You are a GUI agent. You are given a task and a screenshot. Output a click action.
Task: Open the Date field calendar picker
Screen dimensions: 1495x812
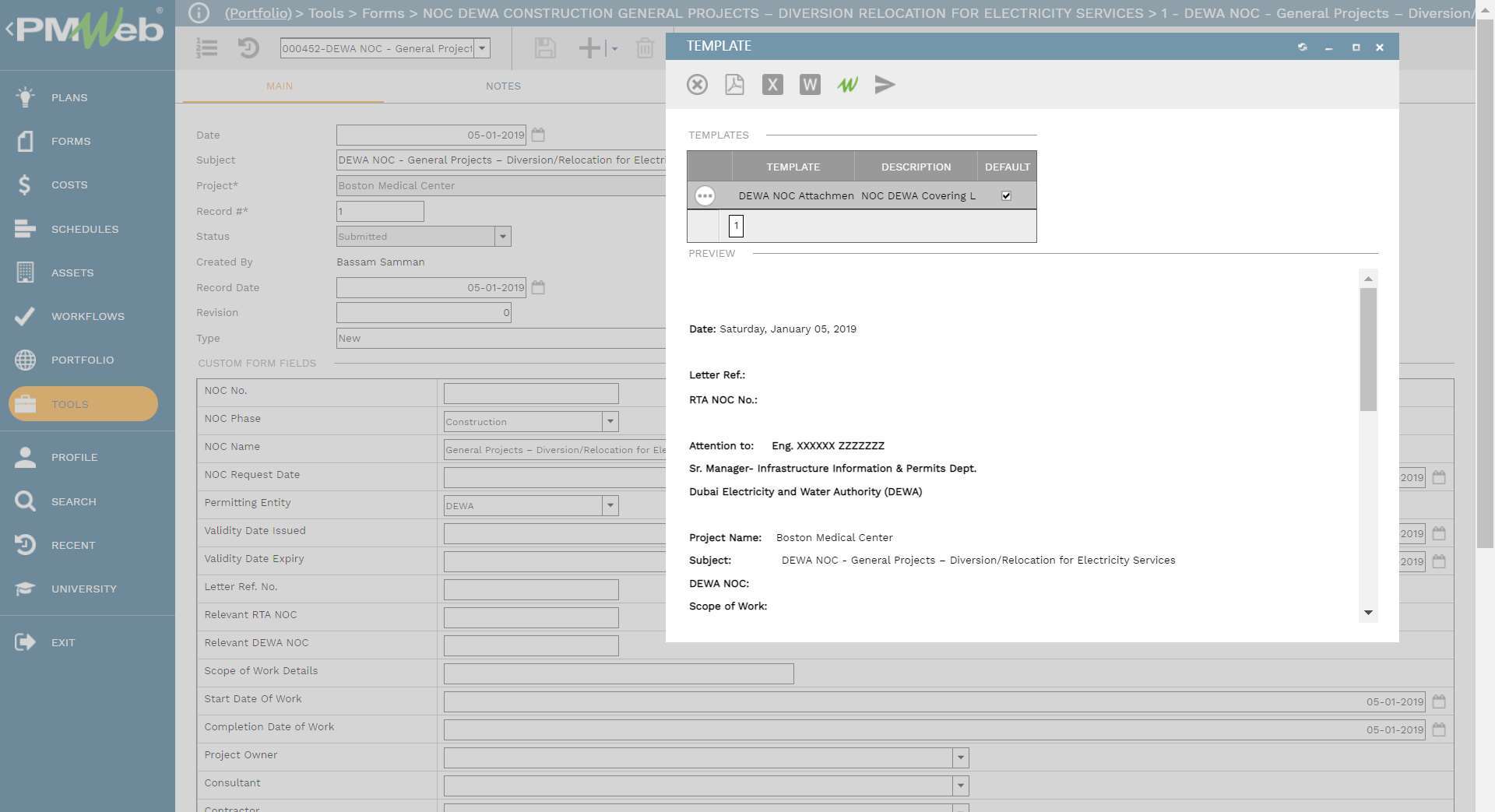pos(538,135)
